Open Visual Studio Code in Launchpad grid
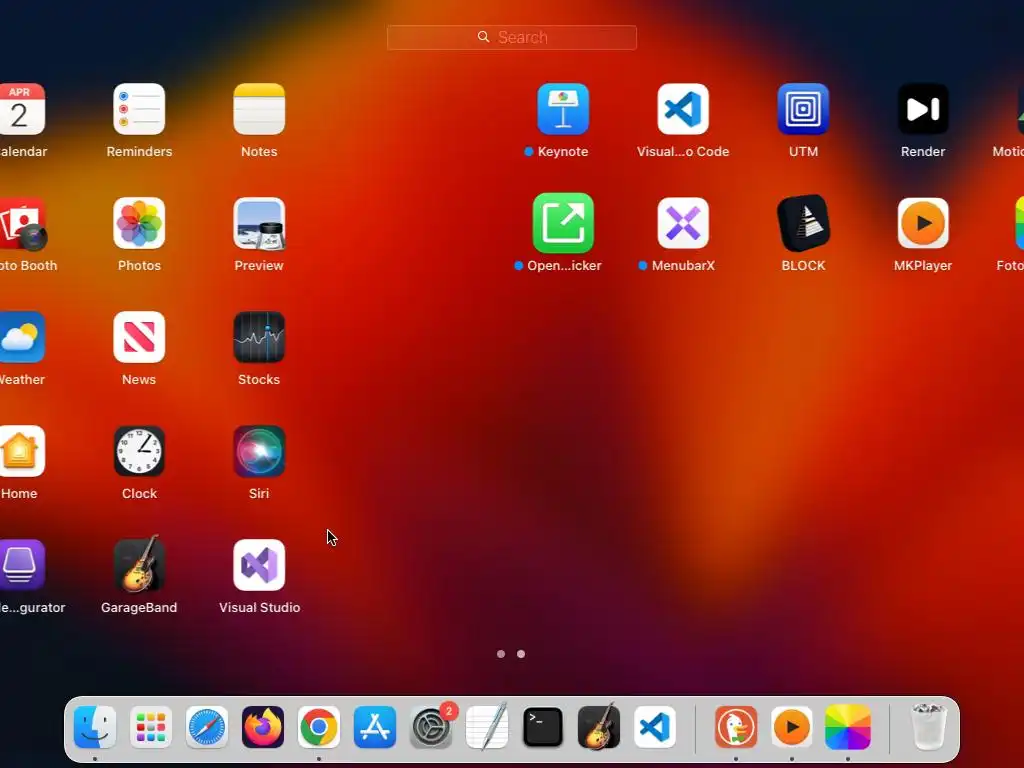The width and height of the screenshot is (1024, 768). 683,109
